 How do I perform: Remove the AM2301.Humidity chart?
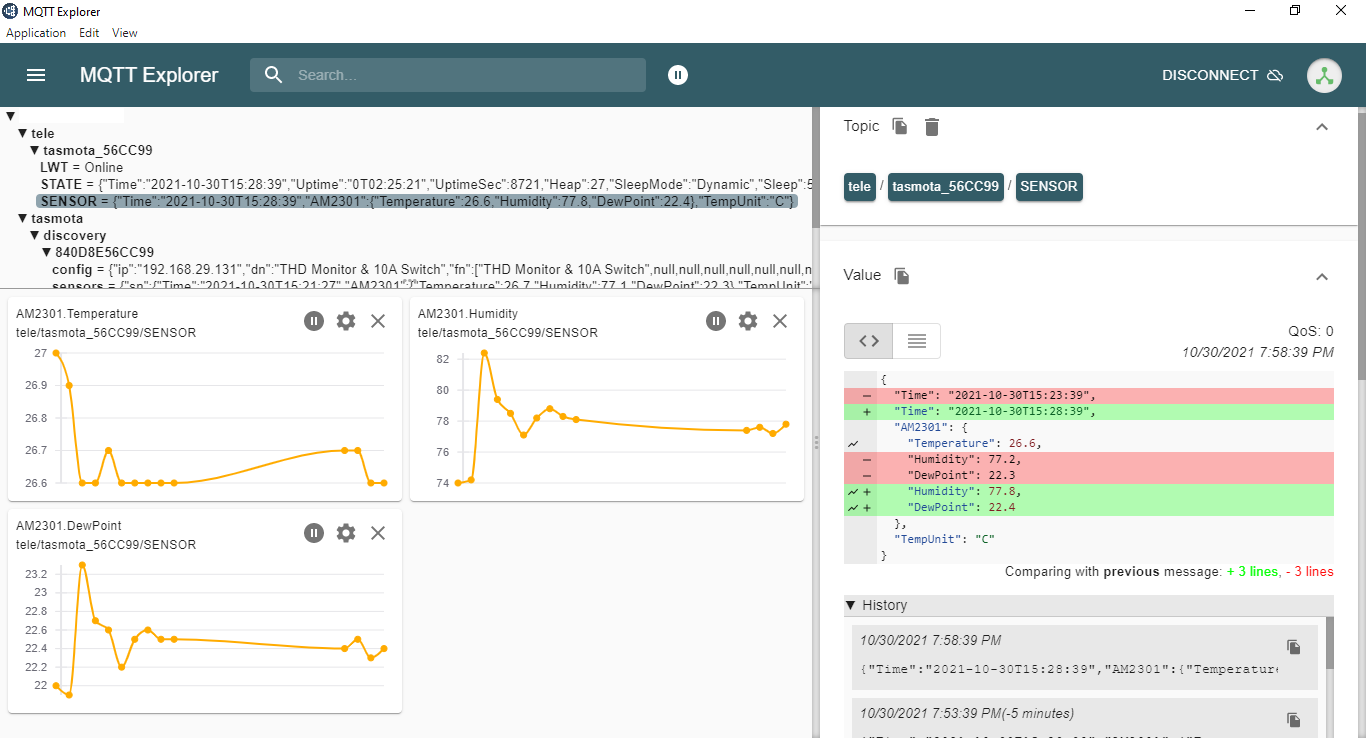(780, 321)
